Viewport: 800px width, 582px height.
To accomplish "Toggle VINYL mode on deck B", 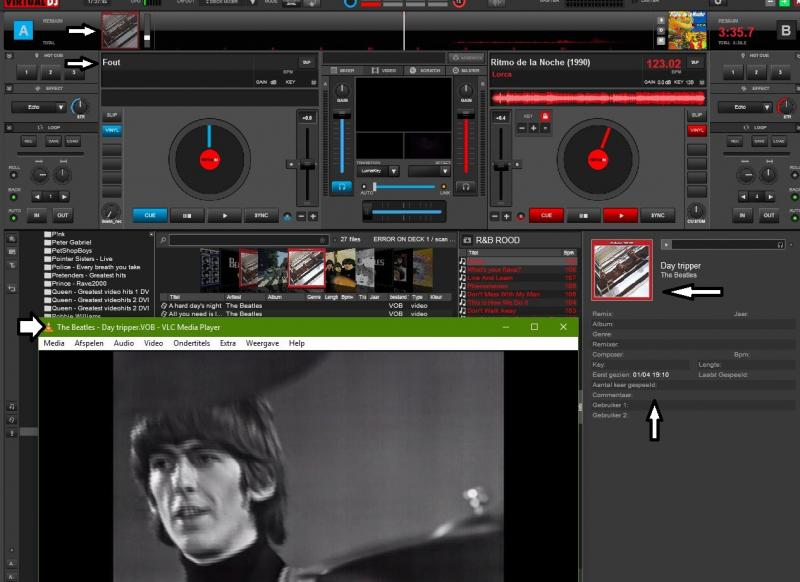I will [x=696, y=130].
